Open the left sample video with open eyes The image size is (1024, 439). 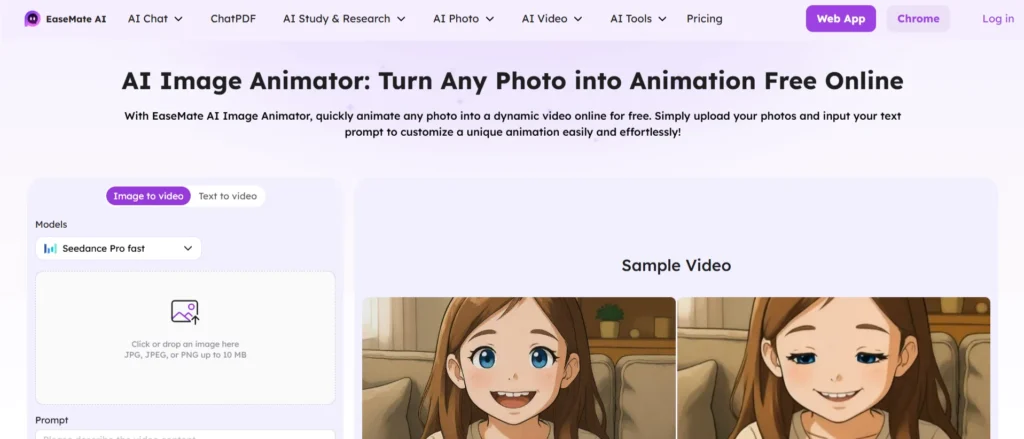click(x=519, y=368)
